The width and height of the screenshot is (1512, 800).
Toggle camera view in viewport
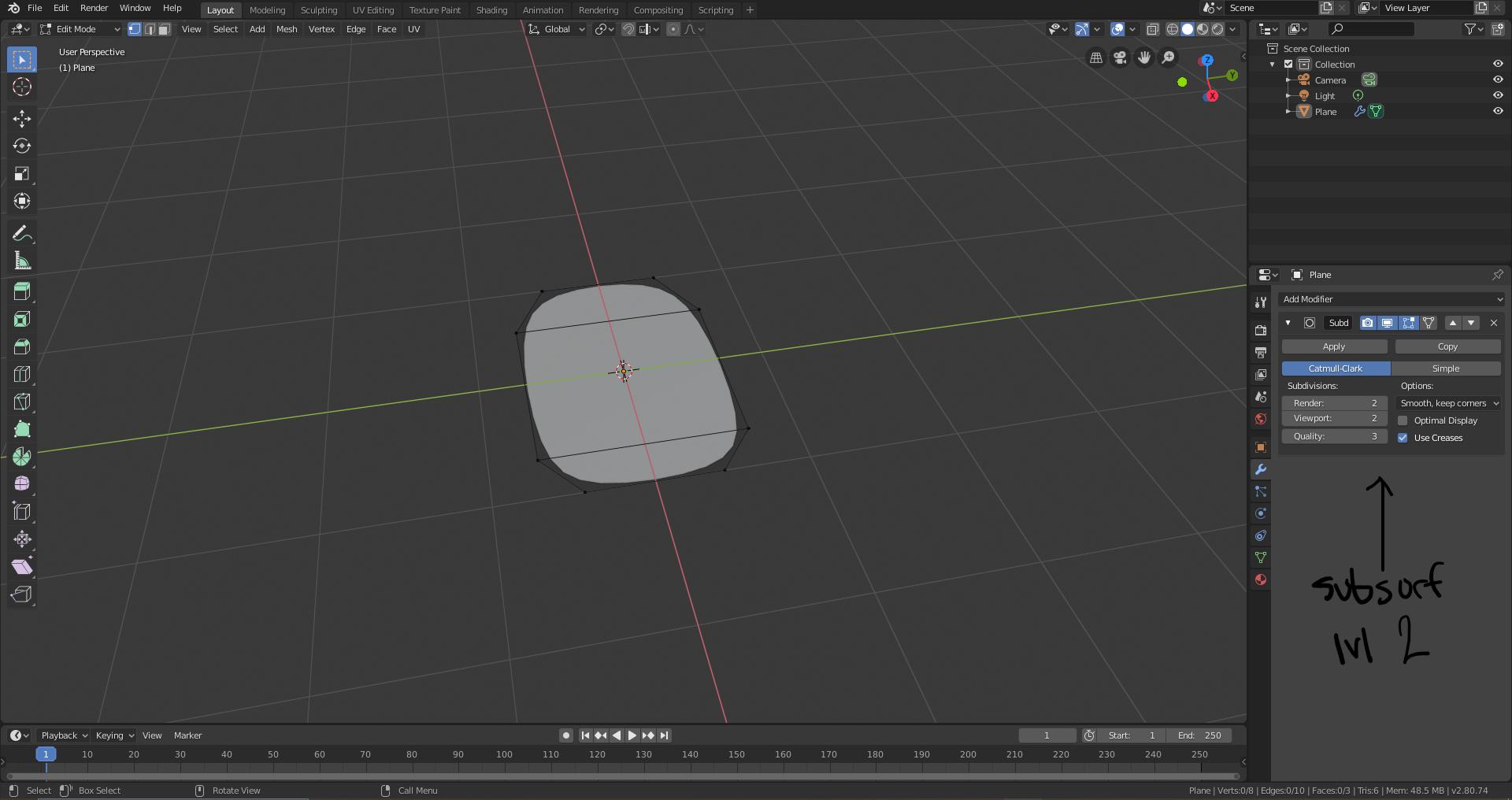tap(1120, 57)
